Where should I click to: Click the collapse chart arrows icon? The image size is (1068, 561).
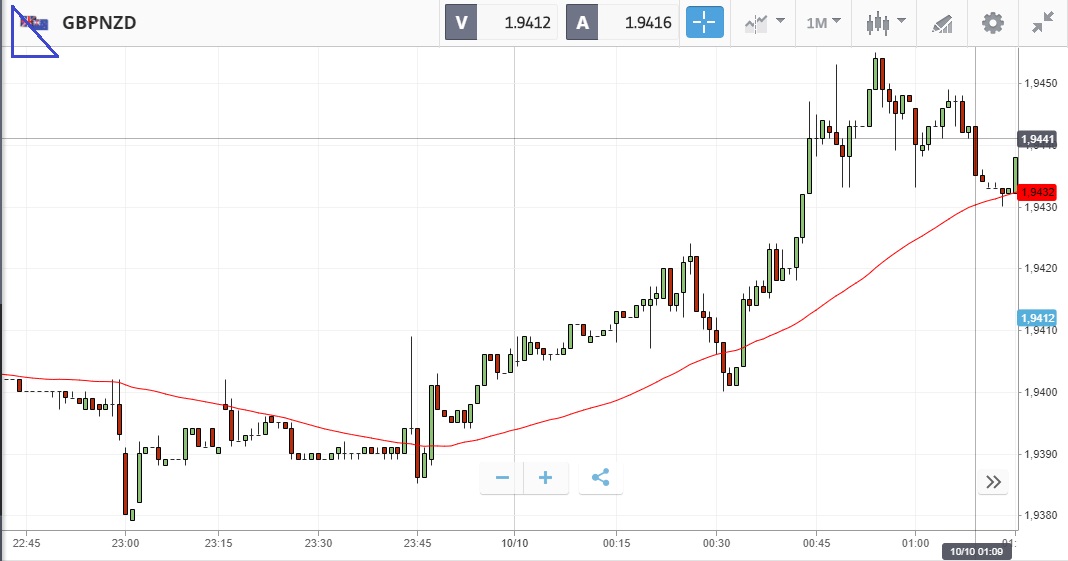pyautogui.click(x=1044, y=22)
